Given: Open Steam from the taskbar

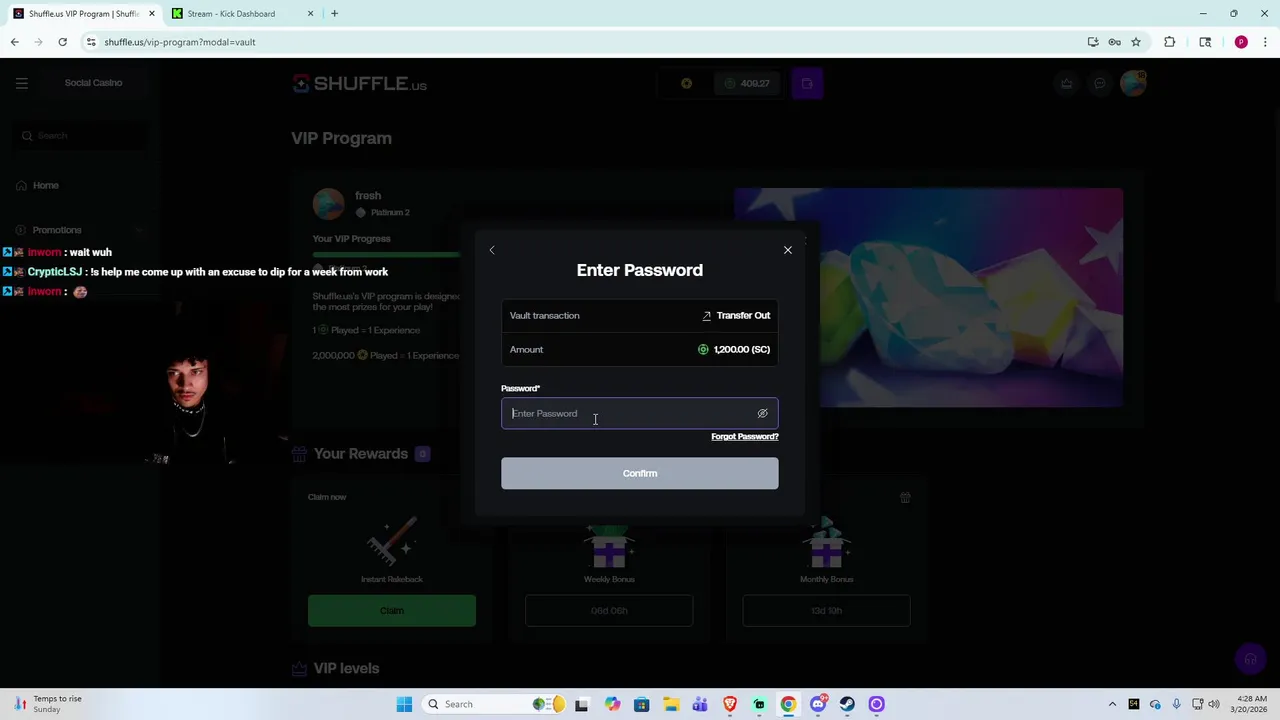Looking at the screenshot, I should (x=847, y=704).
